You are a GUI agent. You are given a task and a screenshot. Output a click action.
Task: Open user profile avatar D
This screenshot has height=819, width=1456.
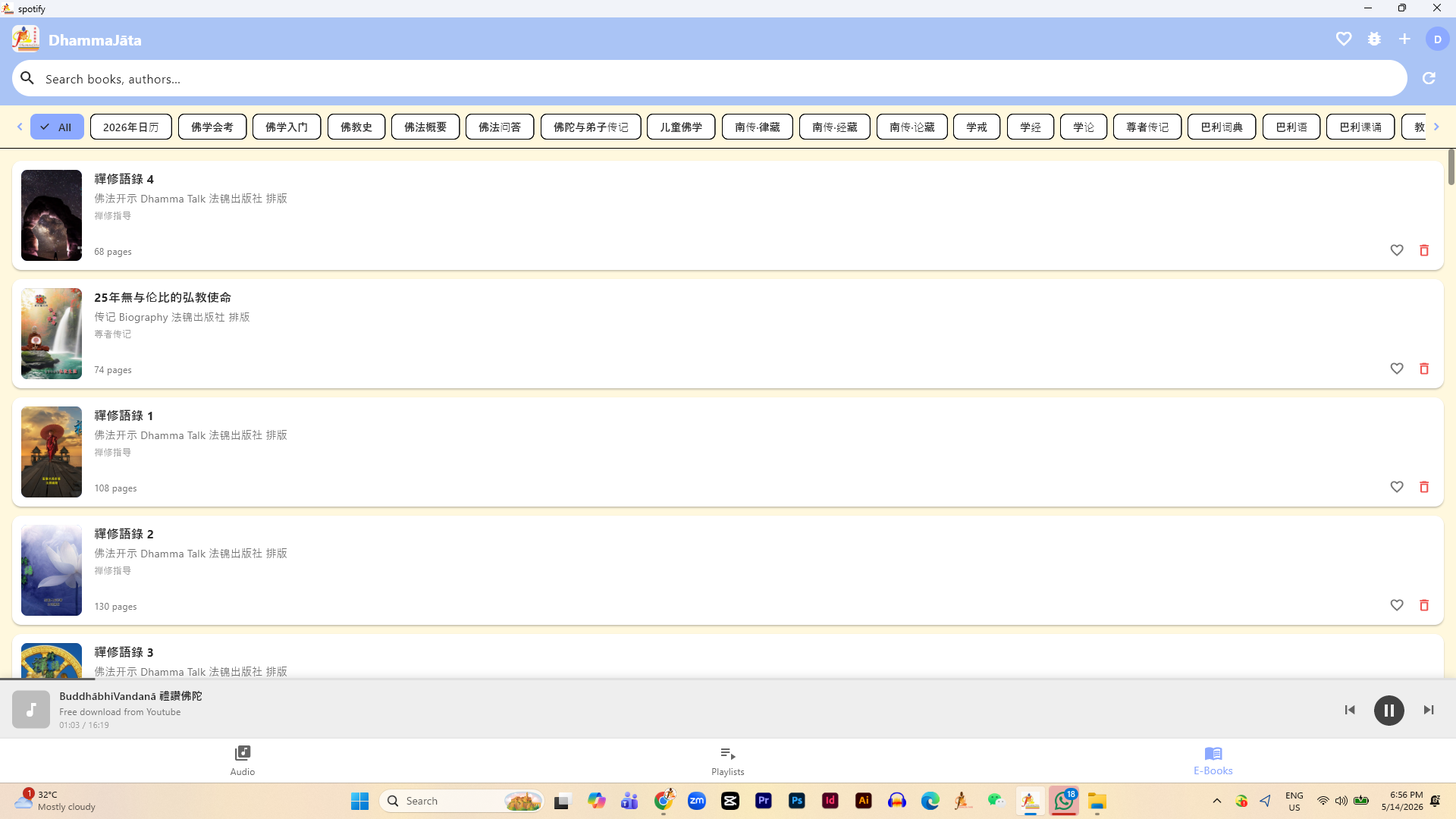[1437, 39]
